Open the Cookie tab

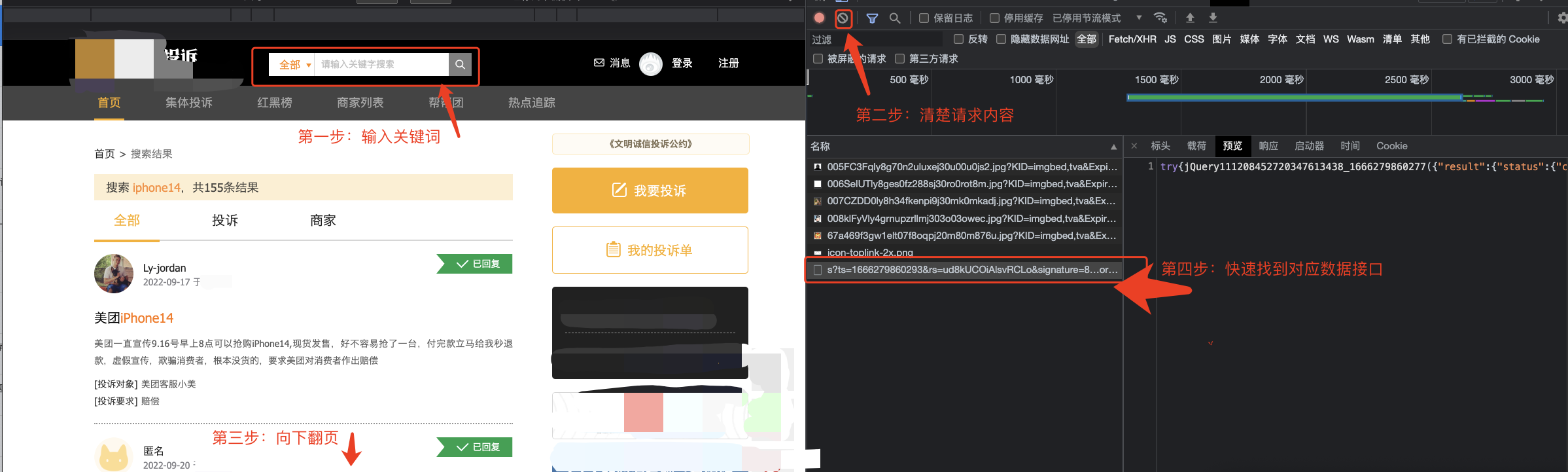tap(1391, 146)
